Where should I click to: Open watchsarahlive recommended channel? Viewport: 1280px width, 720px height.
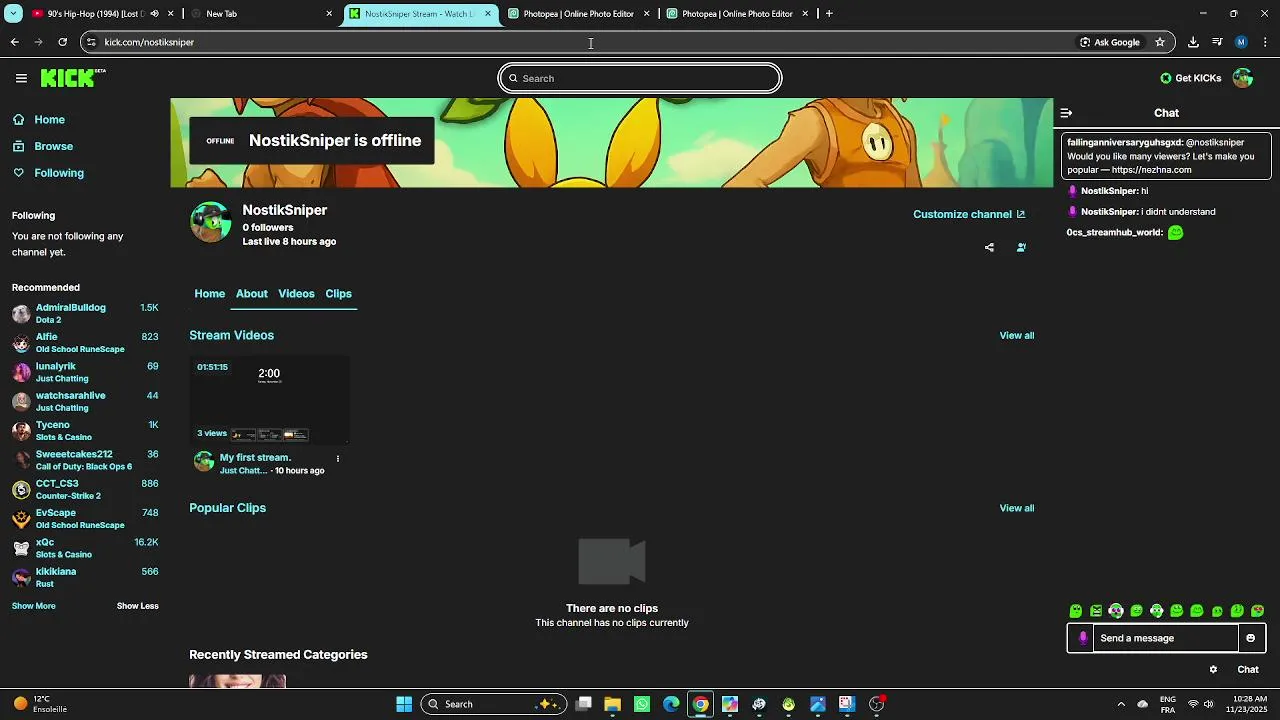(85, 401)
